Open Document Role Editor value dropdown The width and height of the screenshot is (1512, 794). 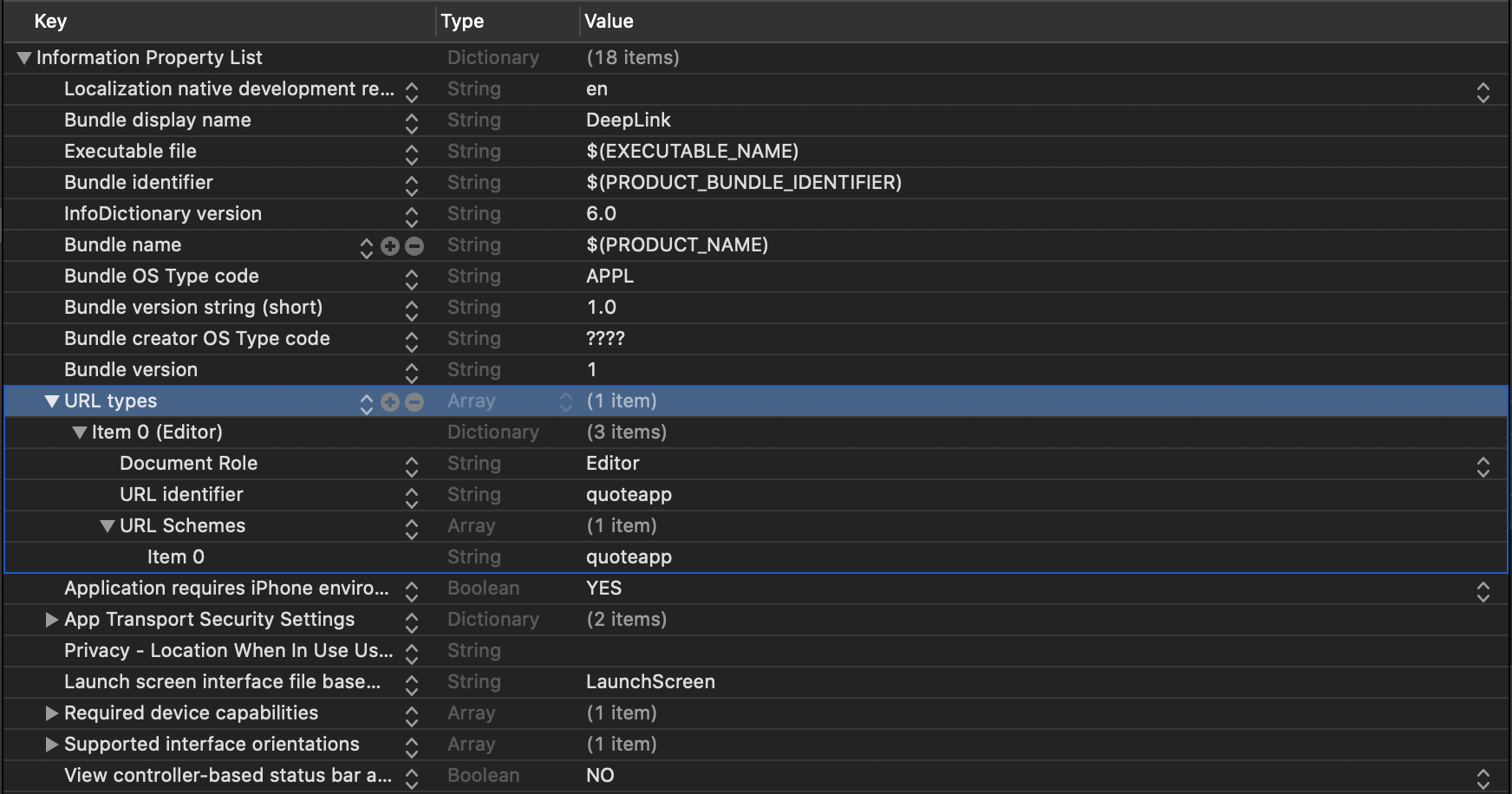tap(1483, 466)
